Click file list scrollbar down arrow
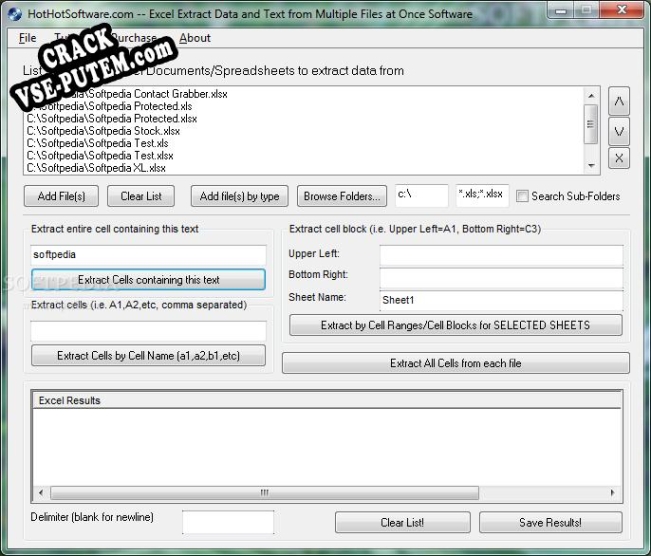This screenshot has width=651, height=556. tap(591, 166)
